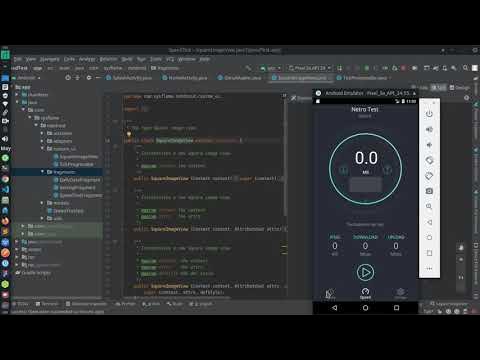The height and width of the screenshot is (360, 480).
Task: Click select opened file target icon
Action: coord(68,78)
